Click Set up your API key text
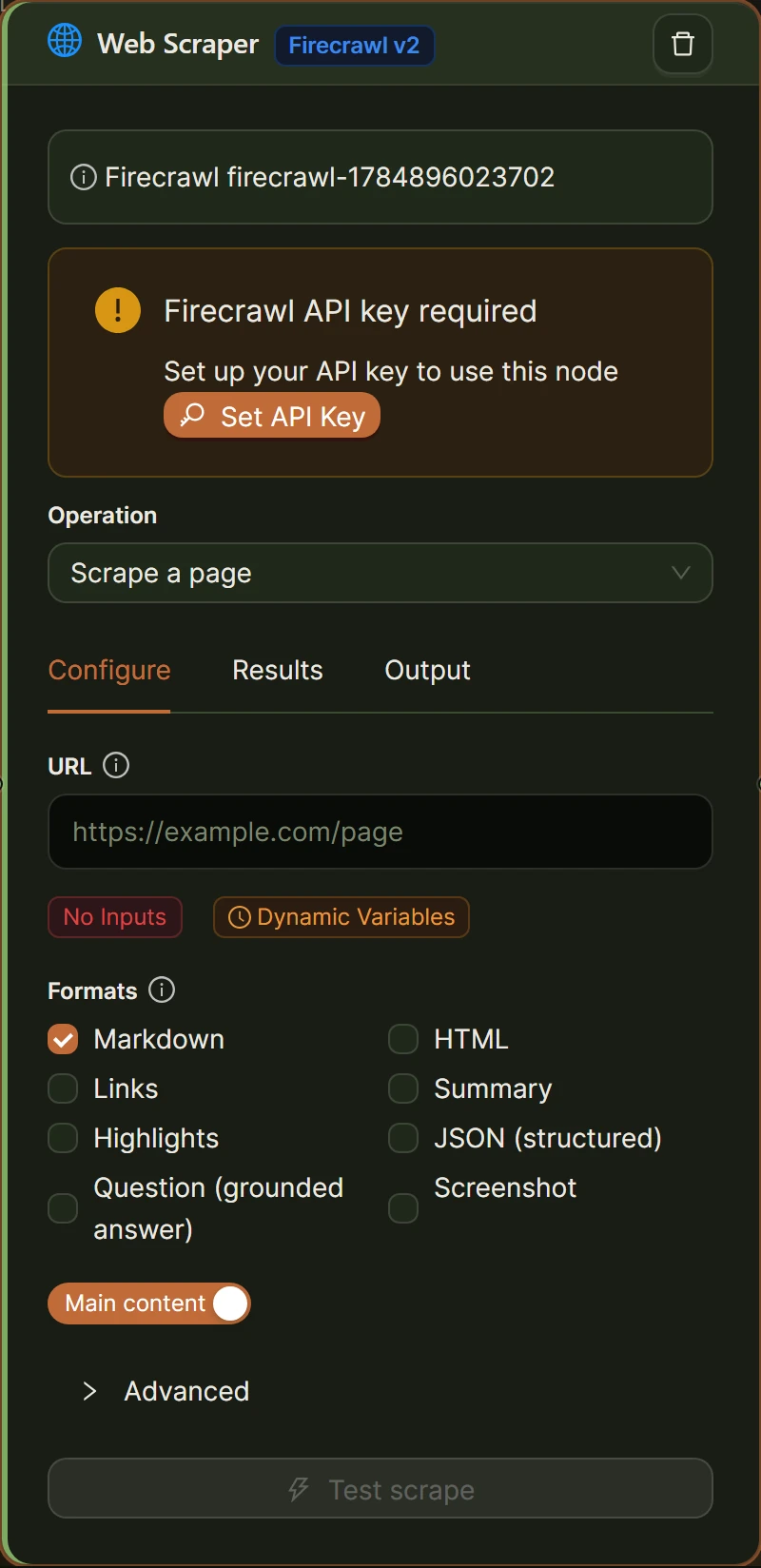This screenshot has width=761, height=1568. tap(391, 371)
